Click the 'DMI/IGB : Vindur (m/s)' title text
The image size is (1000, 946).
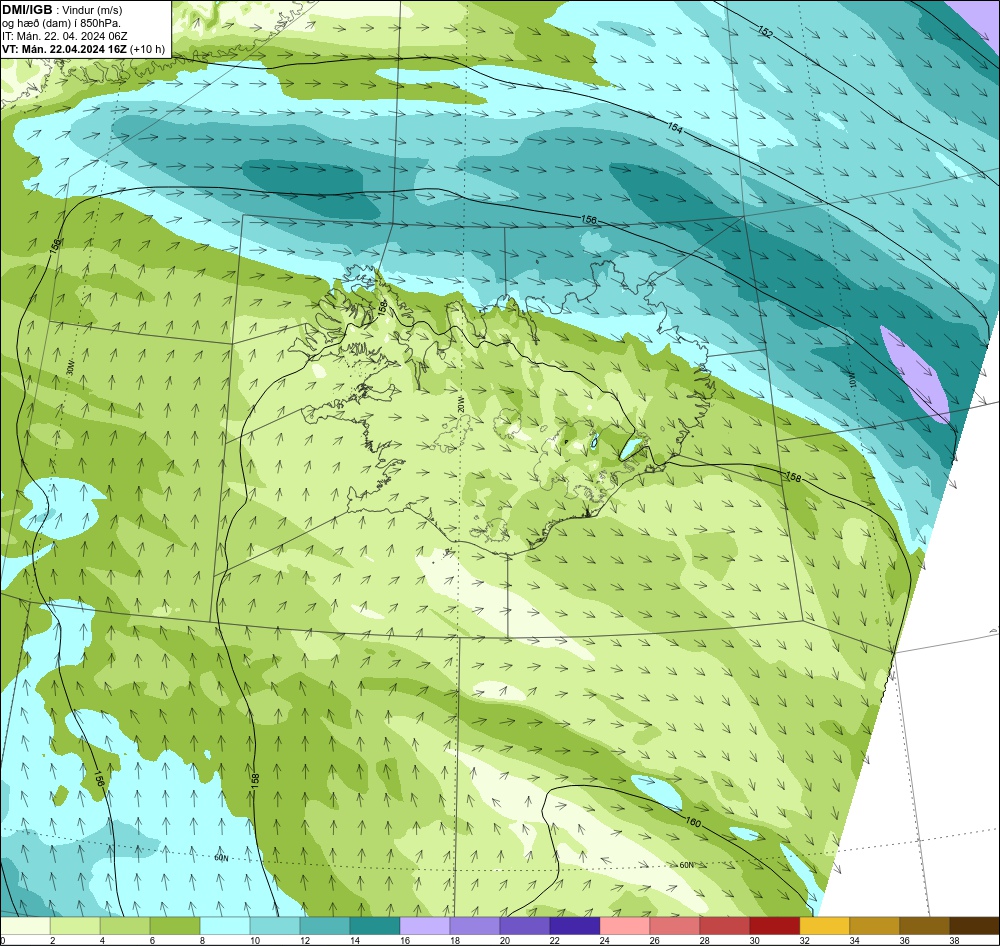click(62, 10)
